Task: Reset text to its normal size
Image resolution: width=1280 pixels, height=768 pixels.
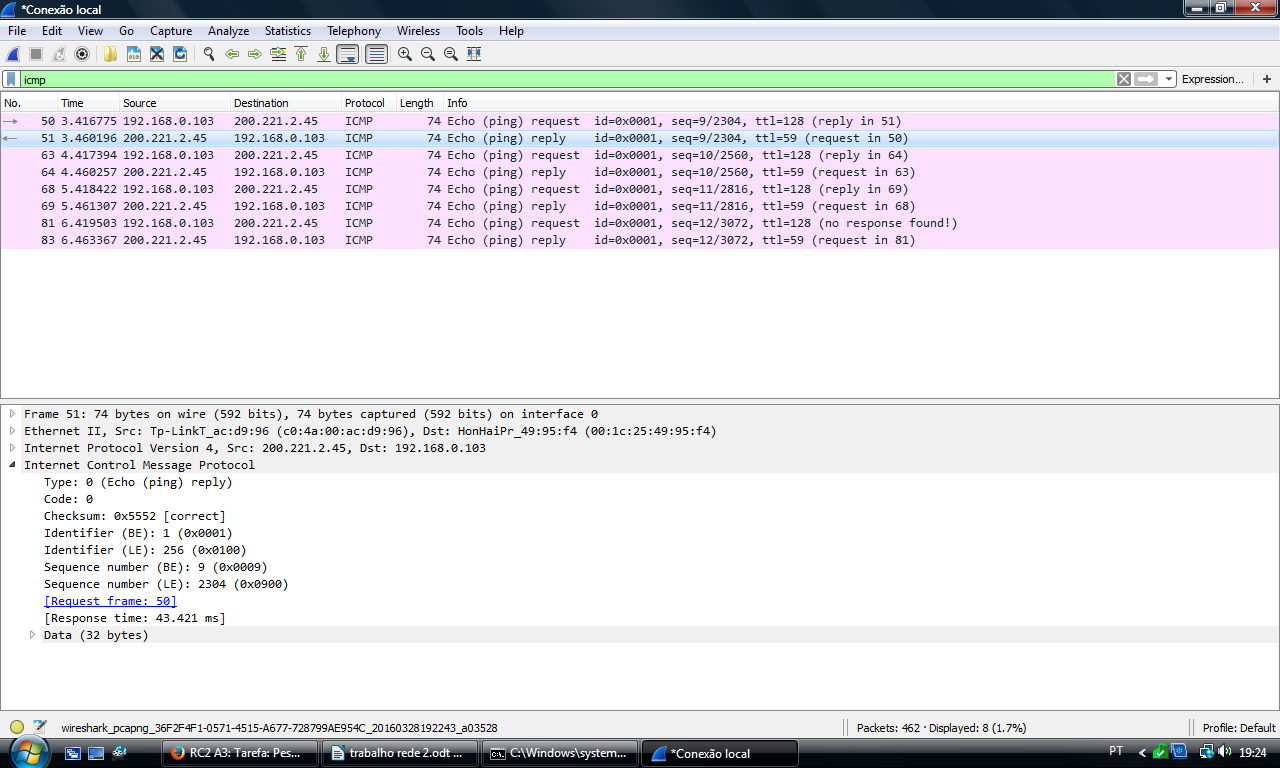Action: coord(451,54)
